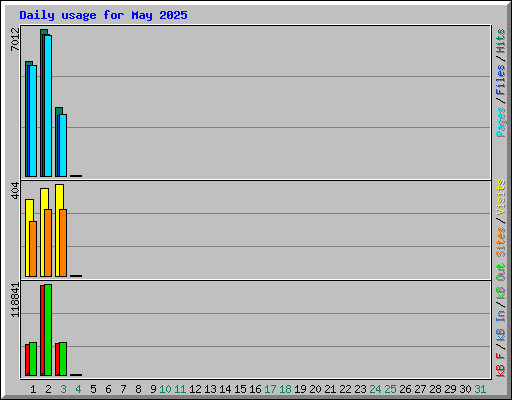Click green day label 18
This screenshot has height=400, width=512.
pos(285,389)
